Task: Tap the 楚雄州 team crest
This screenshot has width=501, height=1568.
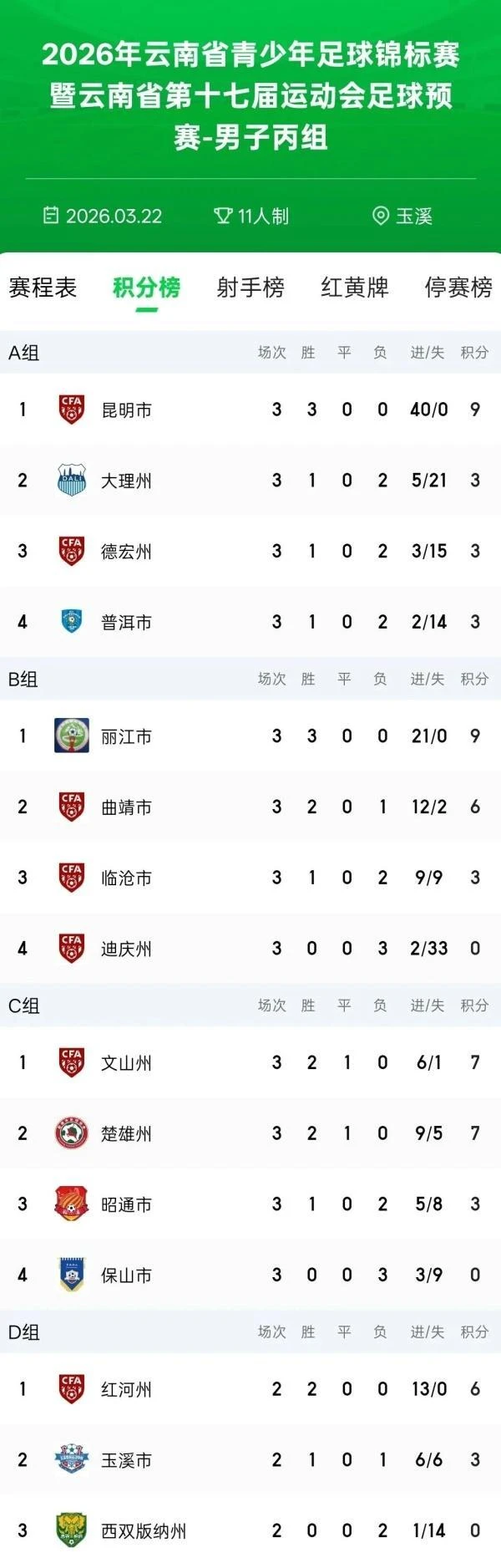Action: click(x=72, y=1133)
